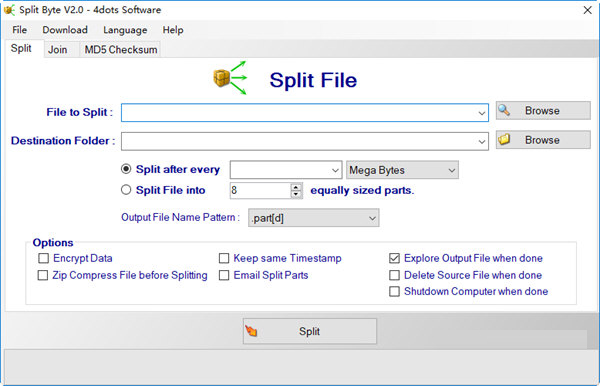Switch to the Join tab
Screen dimensions: 600x386
point(57,50)
